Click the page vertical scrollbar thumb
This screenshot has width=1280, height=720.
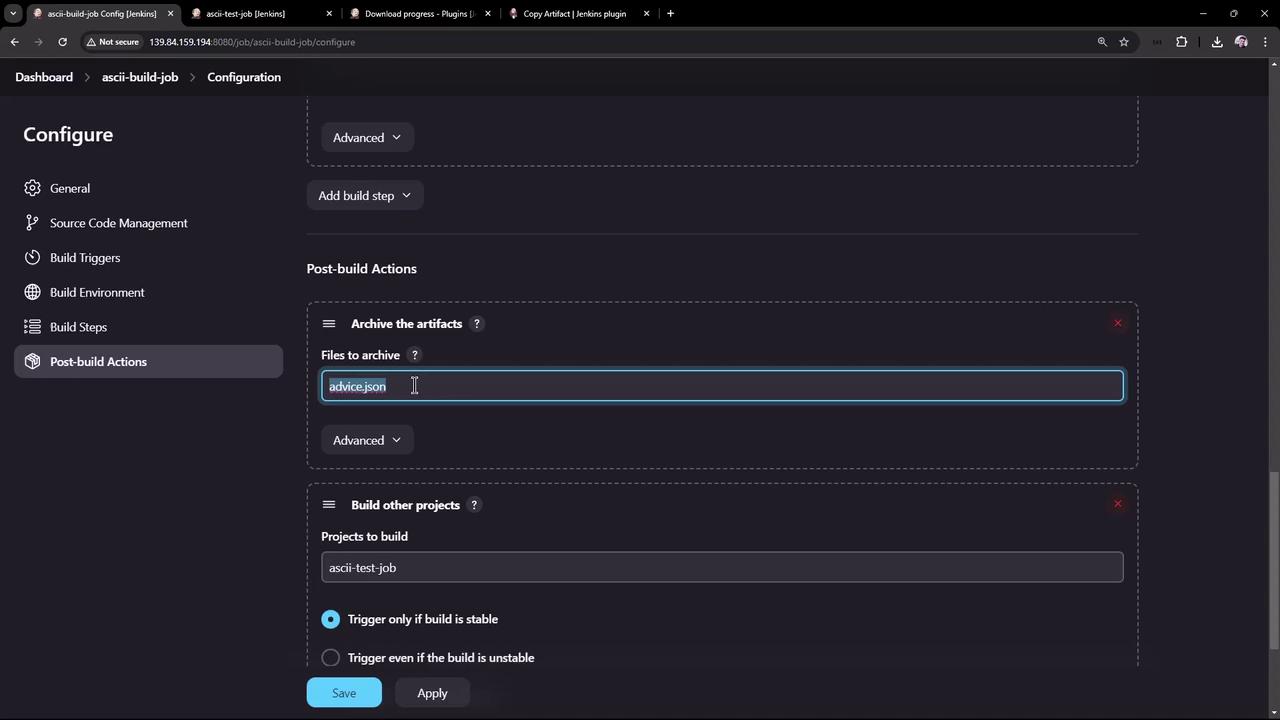pos(1273,560)
